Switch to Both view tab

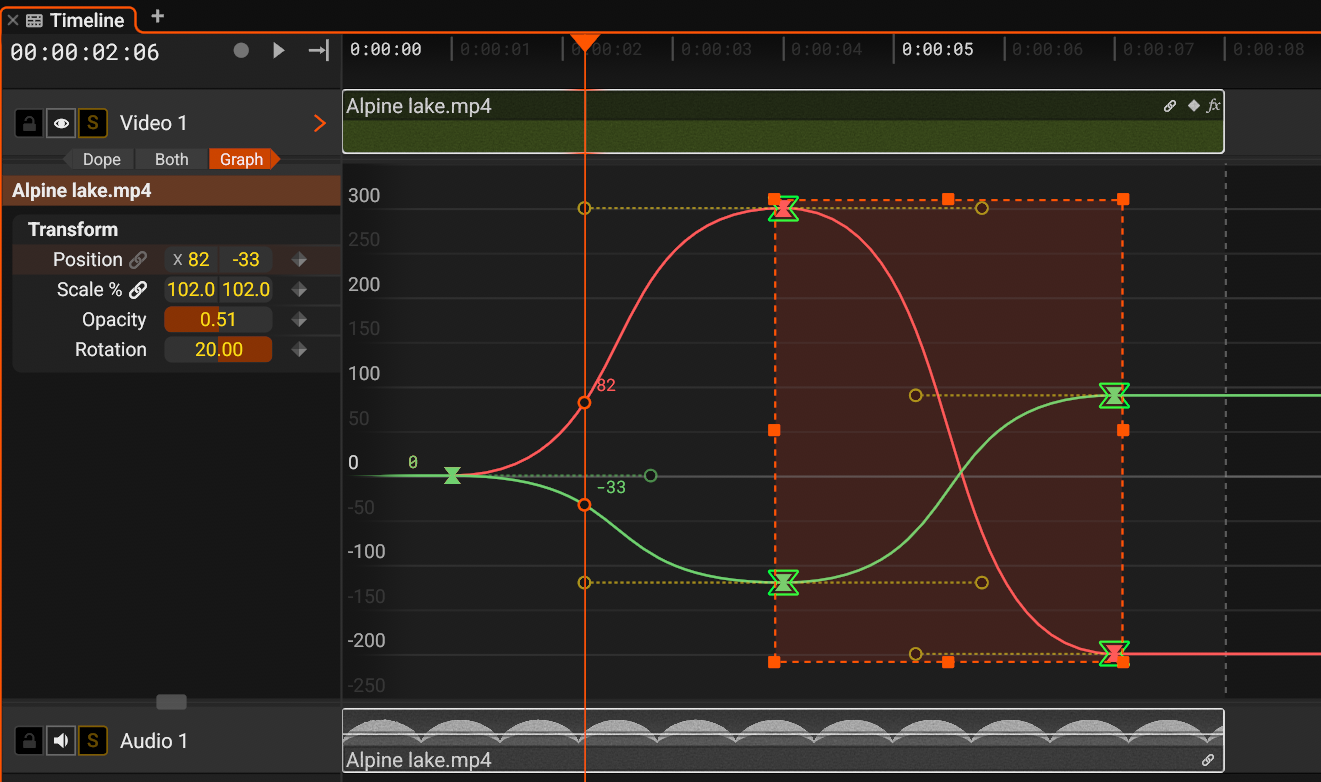pos(172,159)
